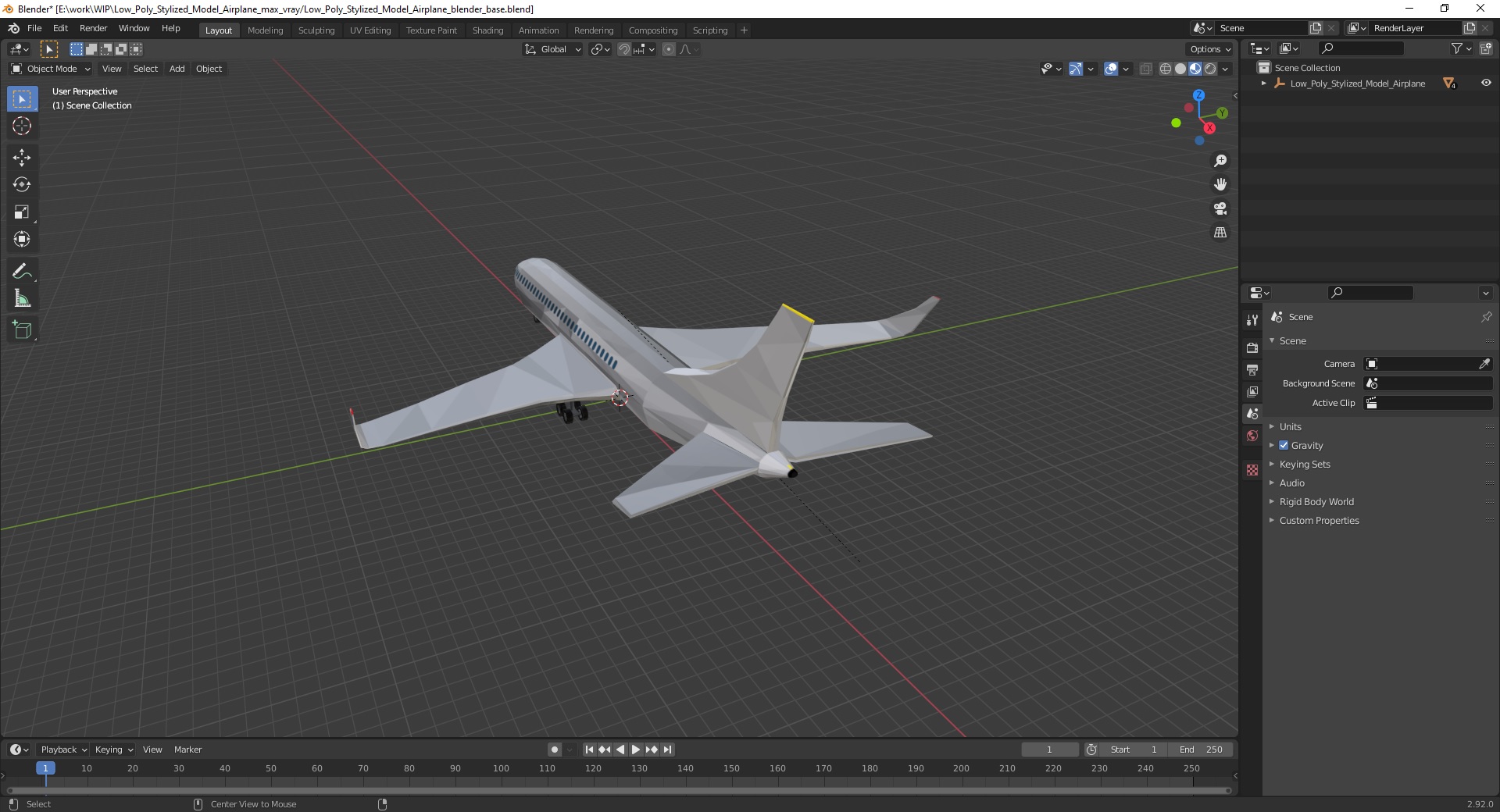Select the Transform tool

click(x=22, y=239)
